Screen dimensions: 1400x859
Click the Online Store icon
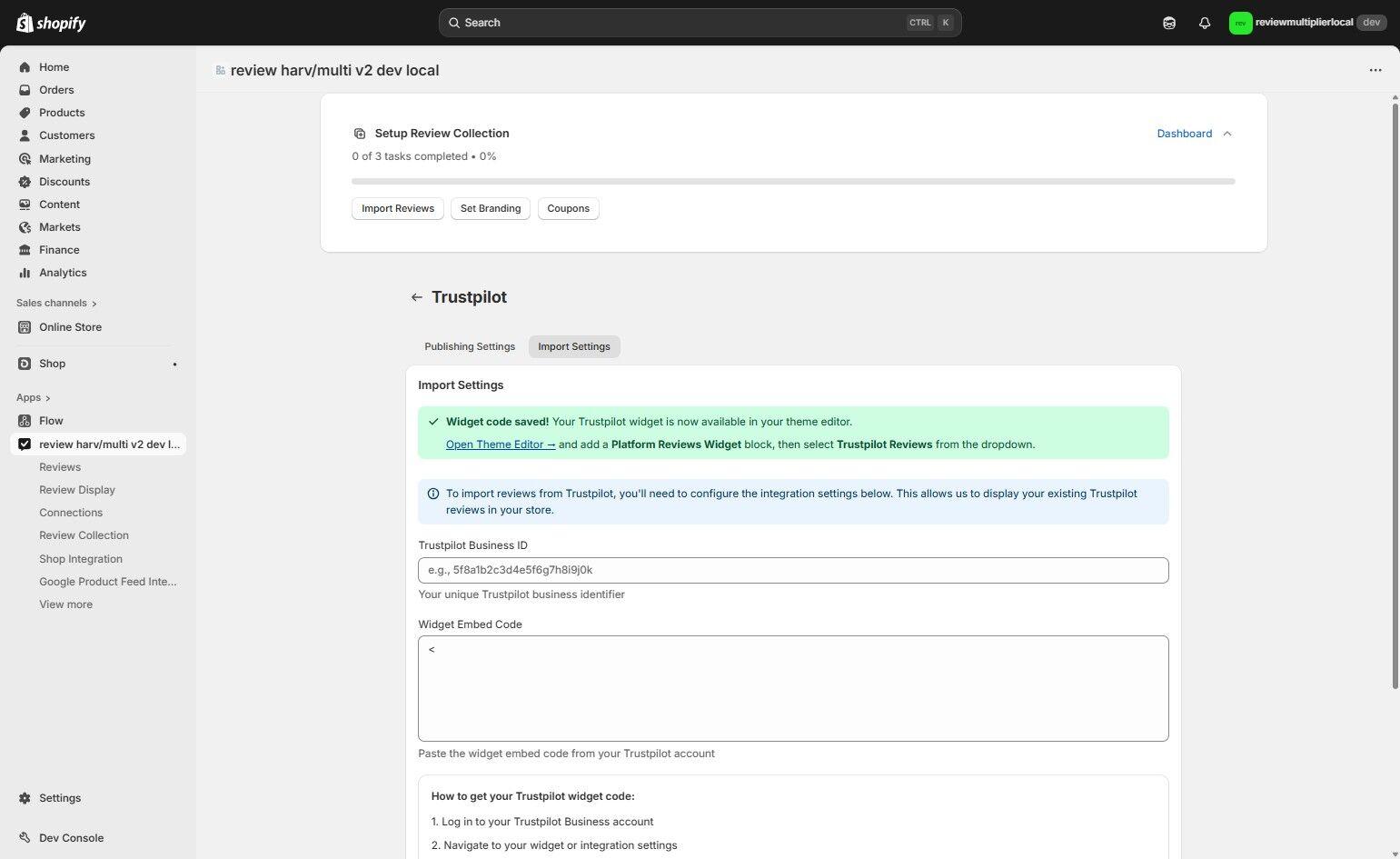(25, 327)
